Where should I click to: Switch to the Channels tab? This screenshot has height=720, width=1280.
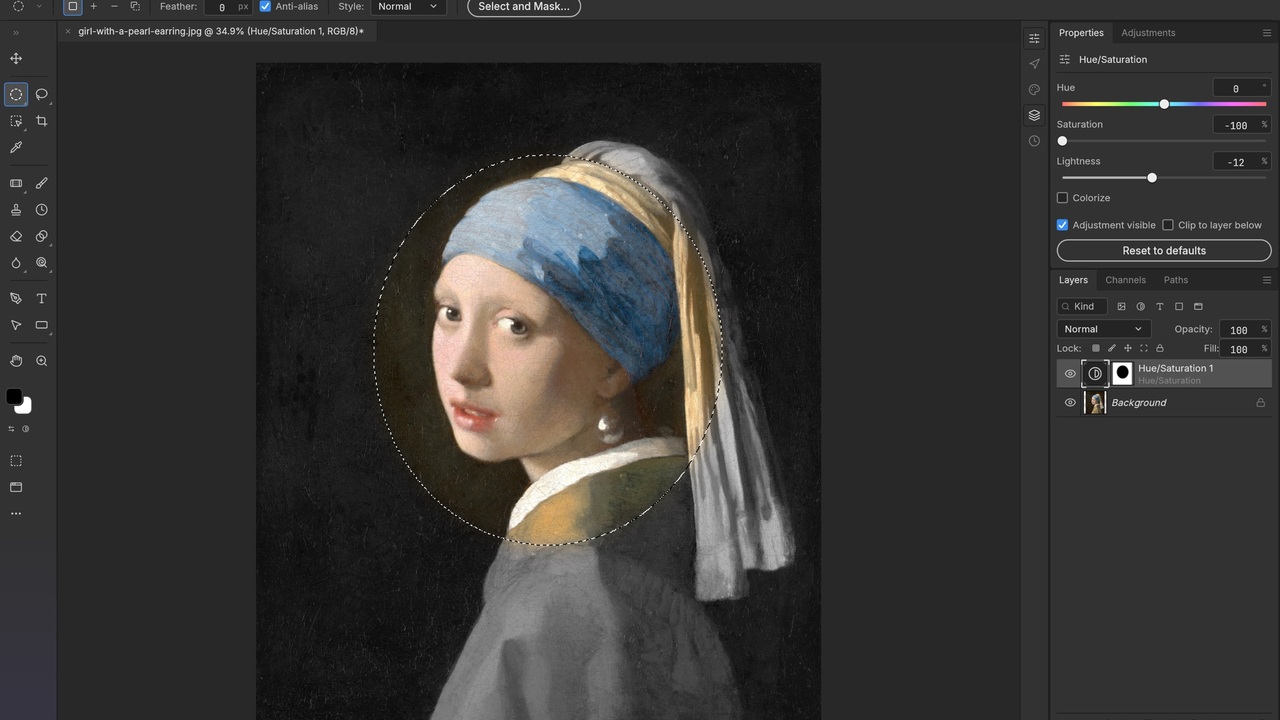pos(1125,280)
